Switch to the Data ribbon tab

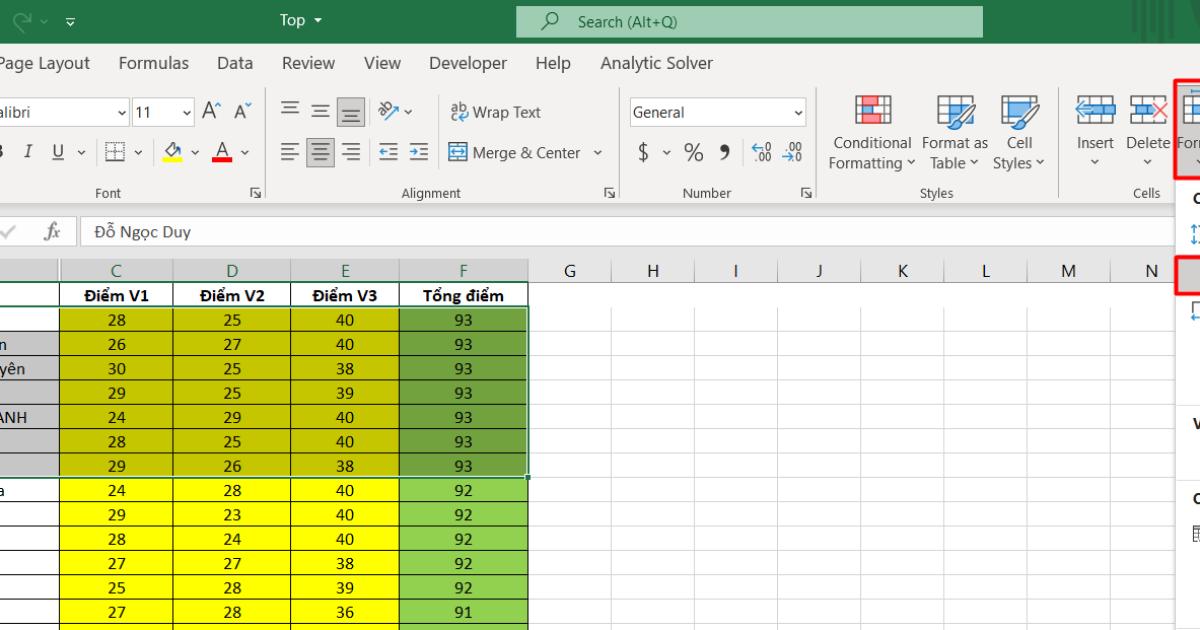pos(234,63)
